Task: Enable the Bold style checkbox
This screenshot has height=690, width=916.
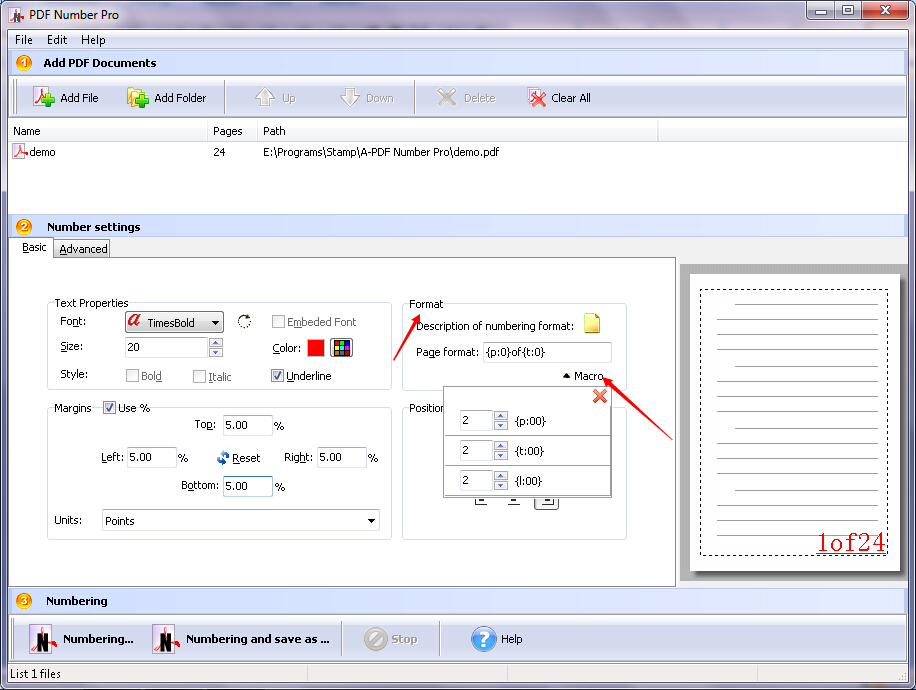Action: [x=133, y=376]
